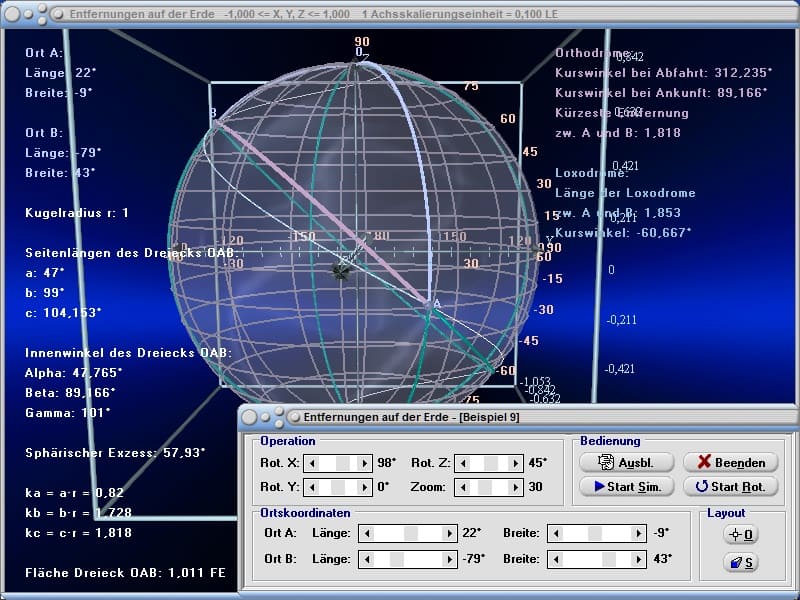Click 'Kurswinkel bei Ankunft: 89,166°' text

pos(661,93)
